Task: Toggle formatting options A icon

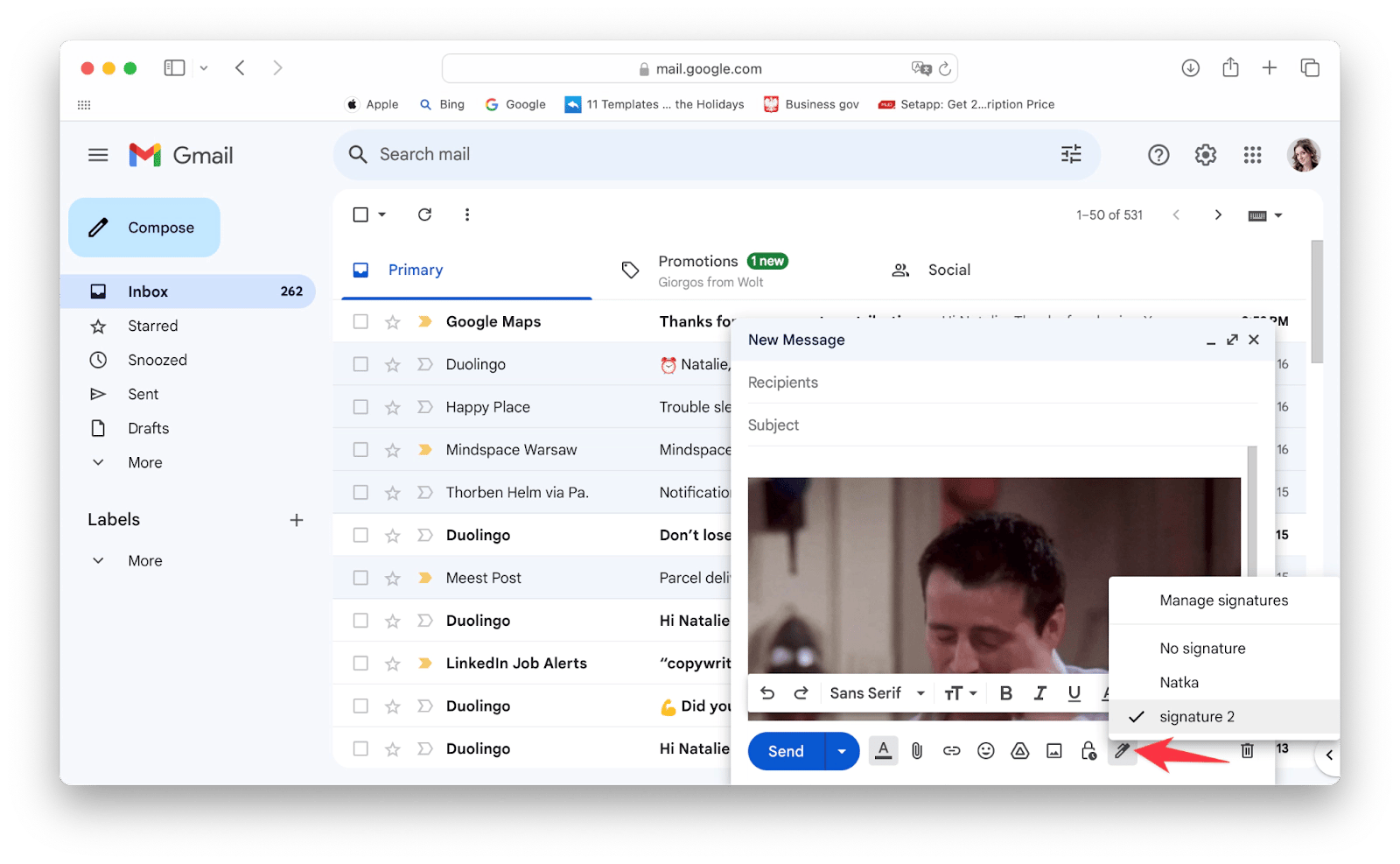Action: (x=884, y=751)
